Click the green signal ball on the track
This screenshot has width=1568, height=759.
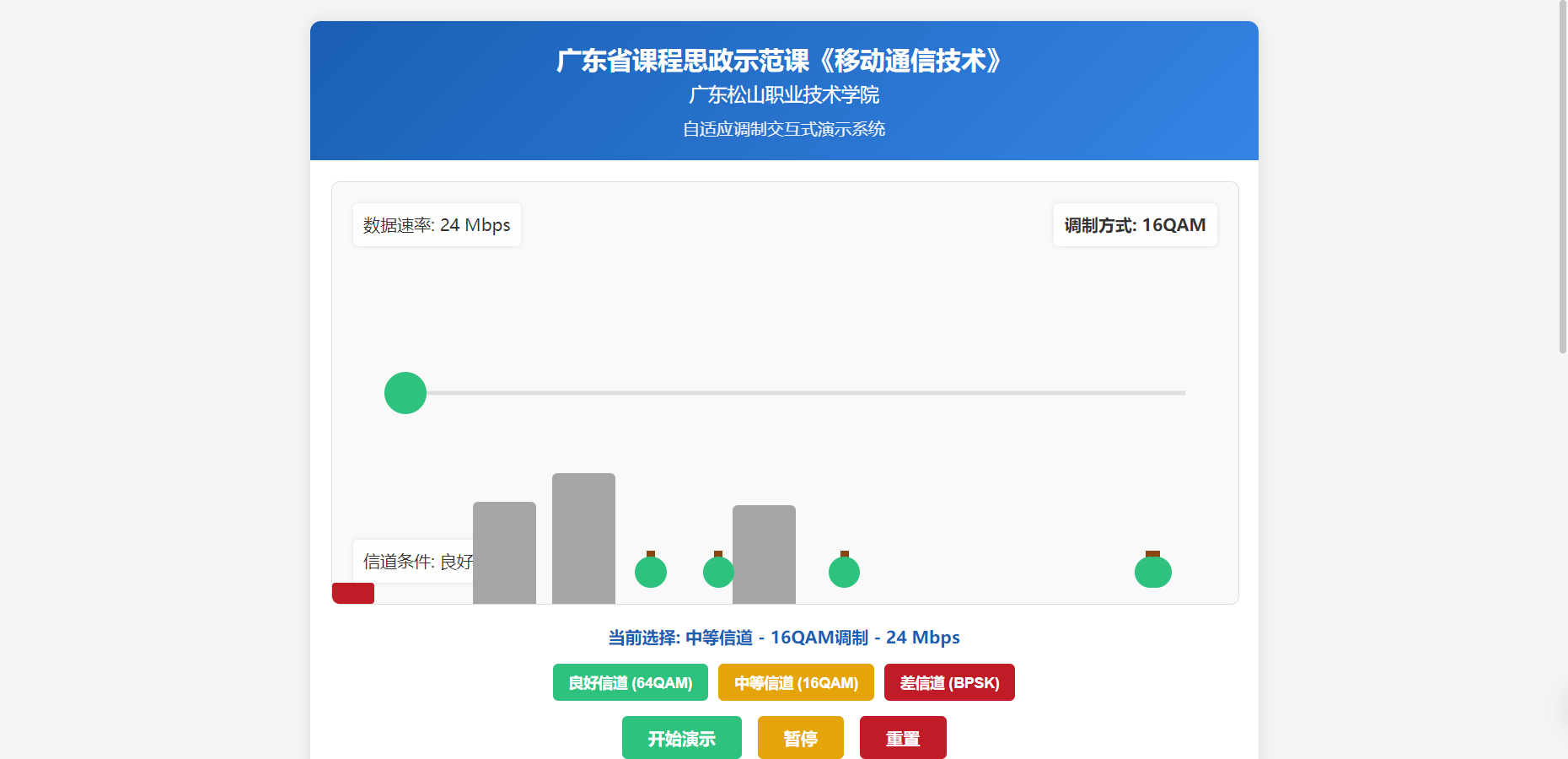(405, 393)
